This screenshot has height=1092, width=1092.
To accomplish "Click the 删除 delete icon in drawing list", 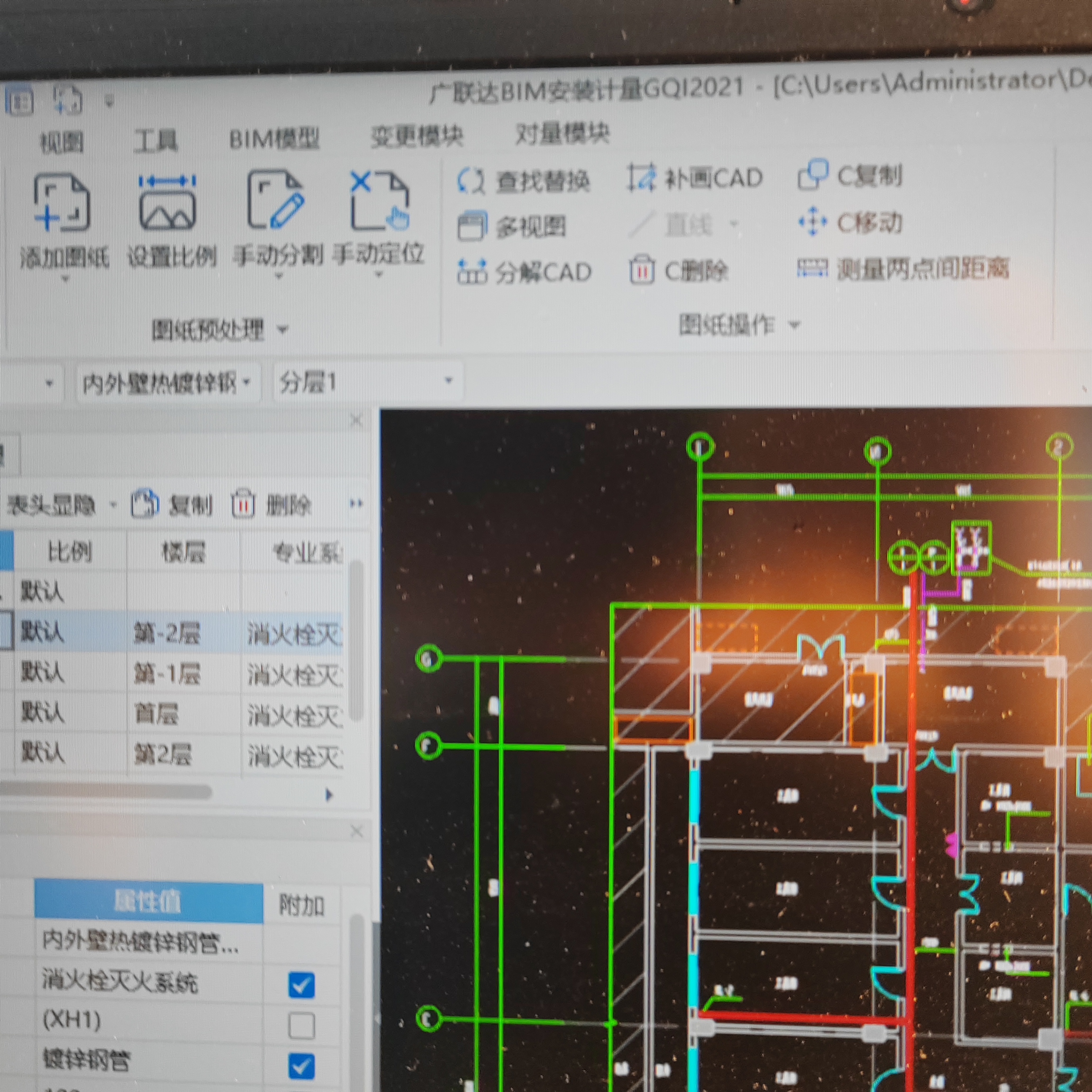I will (x=243, y=504).
